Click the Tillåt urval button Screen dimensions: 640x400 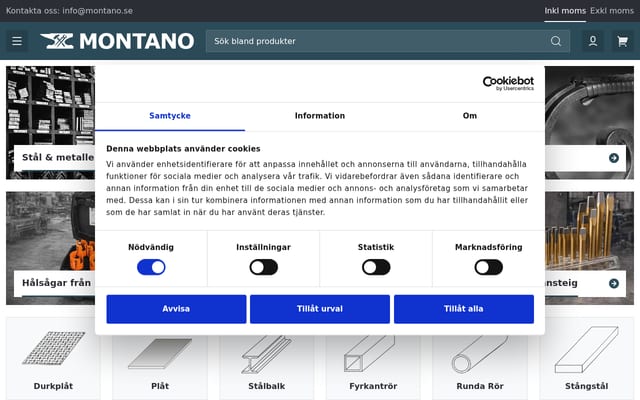[x=320, y=309]
